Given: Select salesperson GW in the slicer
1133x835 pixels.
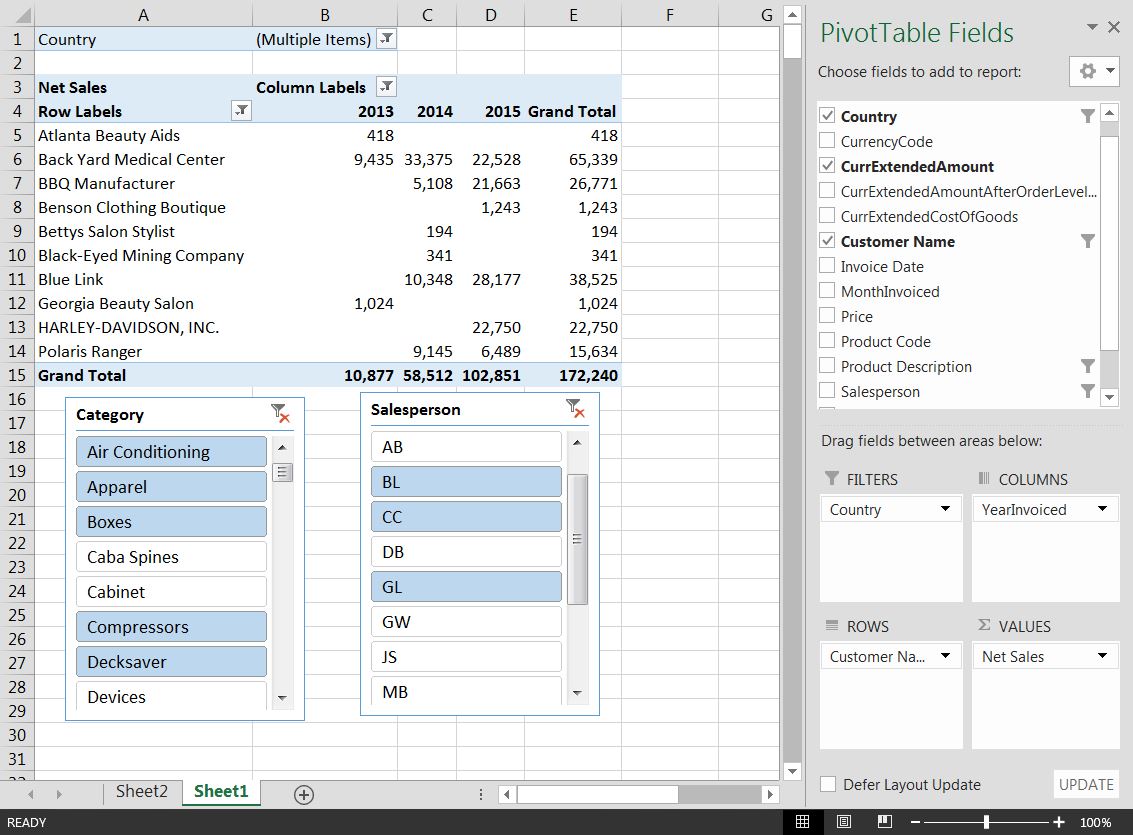Looking at the screenshot, I should point(465,622).
